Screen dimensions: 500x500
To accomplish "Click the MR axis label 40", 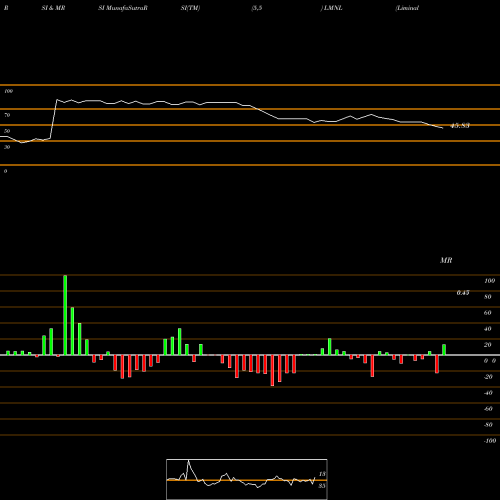I will 488,329.
